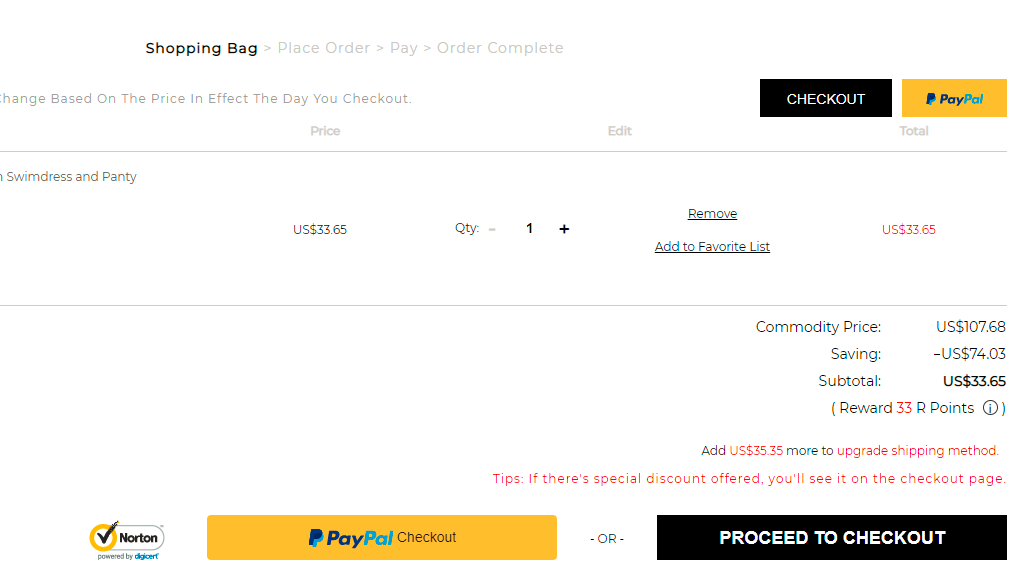
Task: Pay using the wide PayPal Checkout button
Action: (382, 537)
